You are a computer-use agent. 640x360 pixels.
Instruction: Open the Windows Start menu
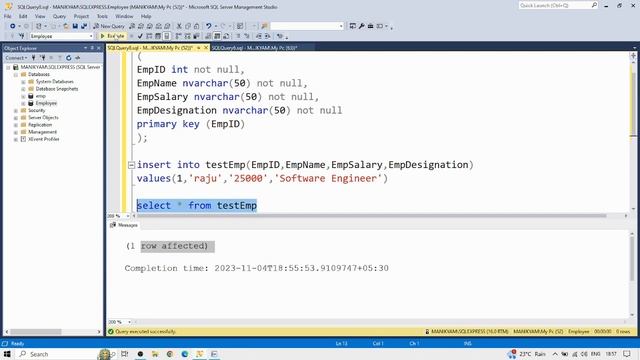pos(7,354)
